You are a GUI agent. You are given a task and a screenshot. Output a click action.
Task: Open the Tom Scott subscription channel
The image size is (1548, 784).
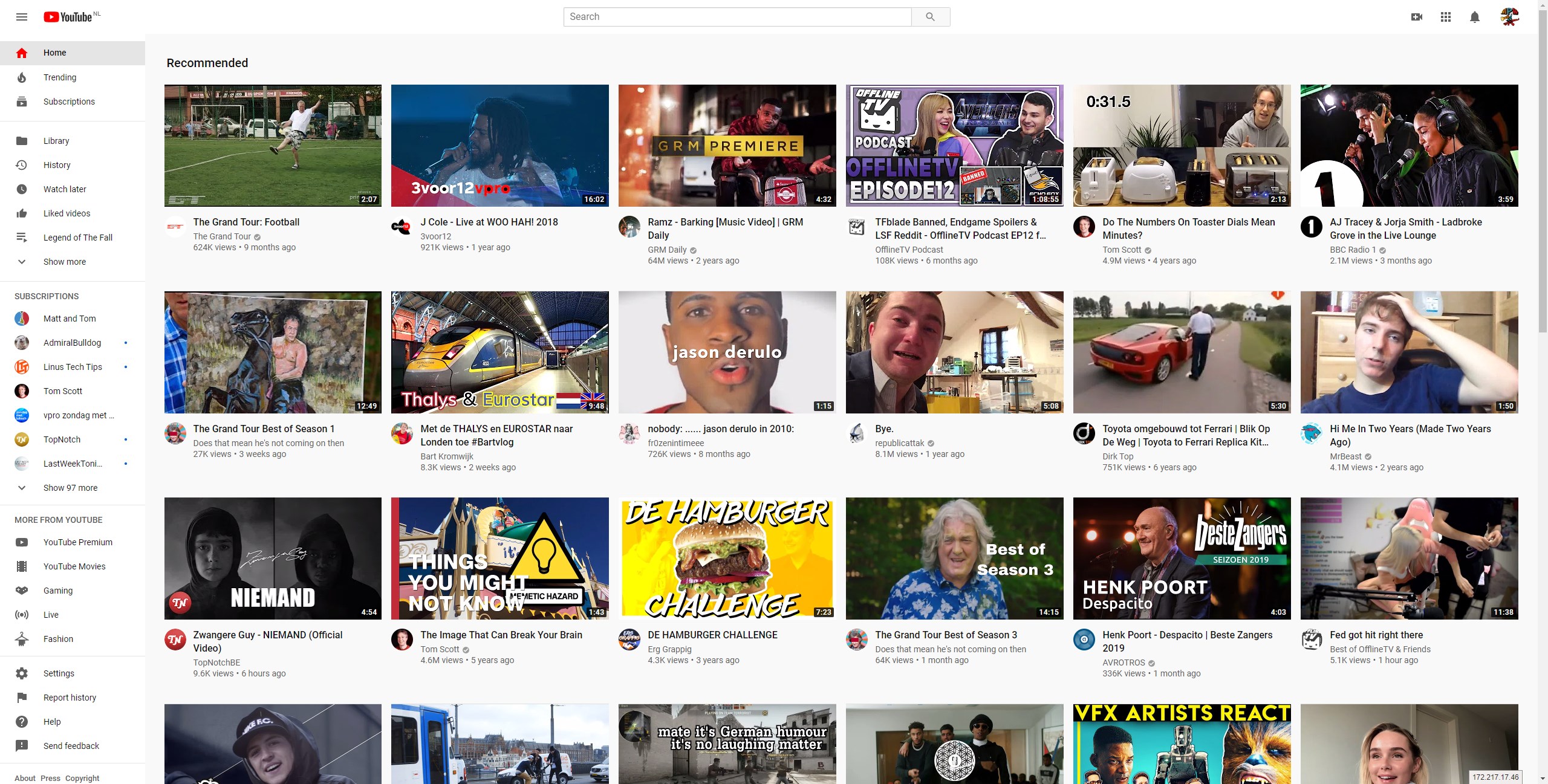(63, 391)
